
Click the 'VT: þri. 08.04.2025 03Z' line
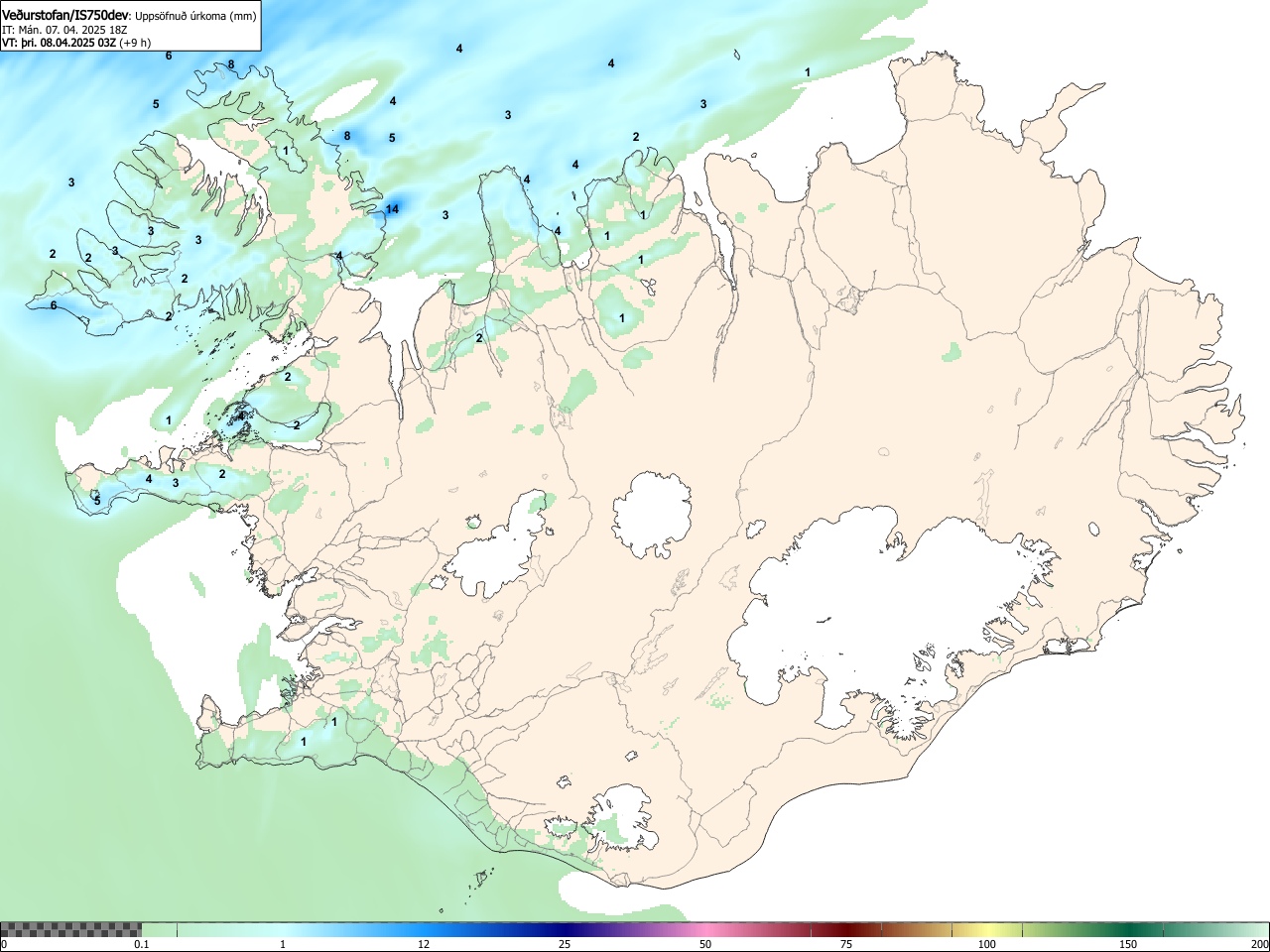click(x=75, y=44)
